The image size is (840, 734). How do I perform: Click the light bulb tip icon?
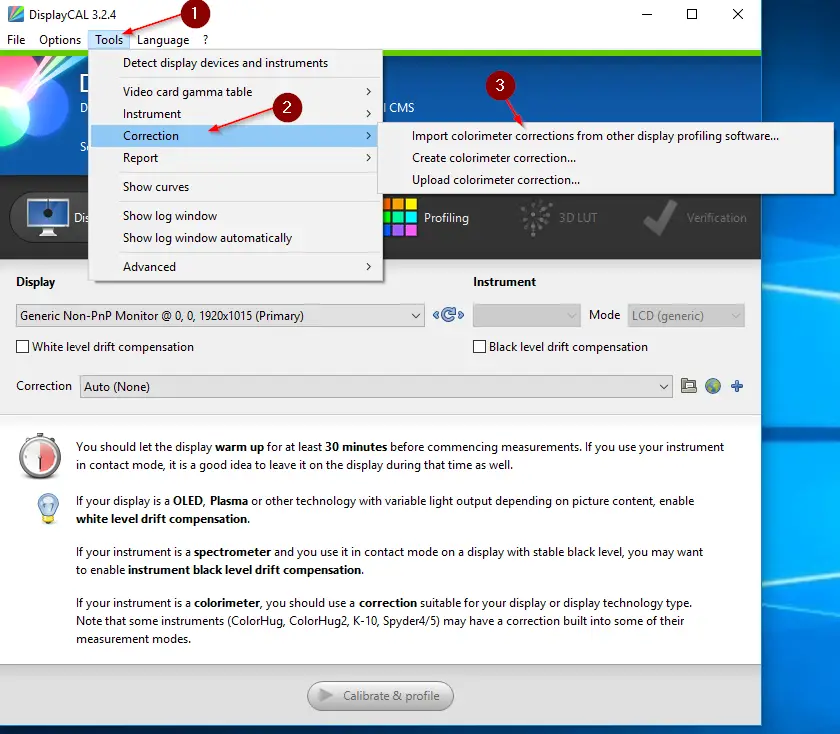click(x=48, y=508)
